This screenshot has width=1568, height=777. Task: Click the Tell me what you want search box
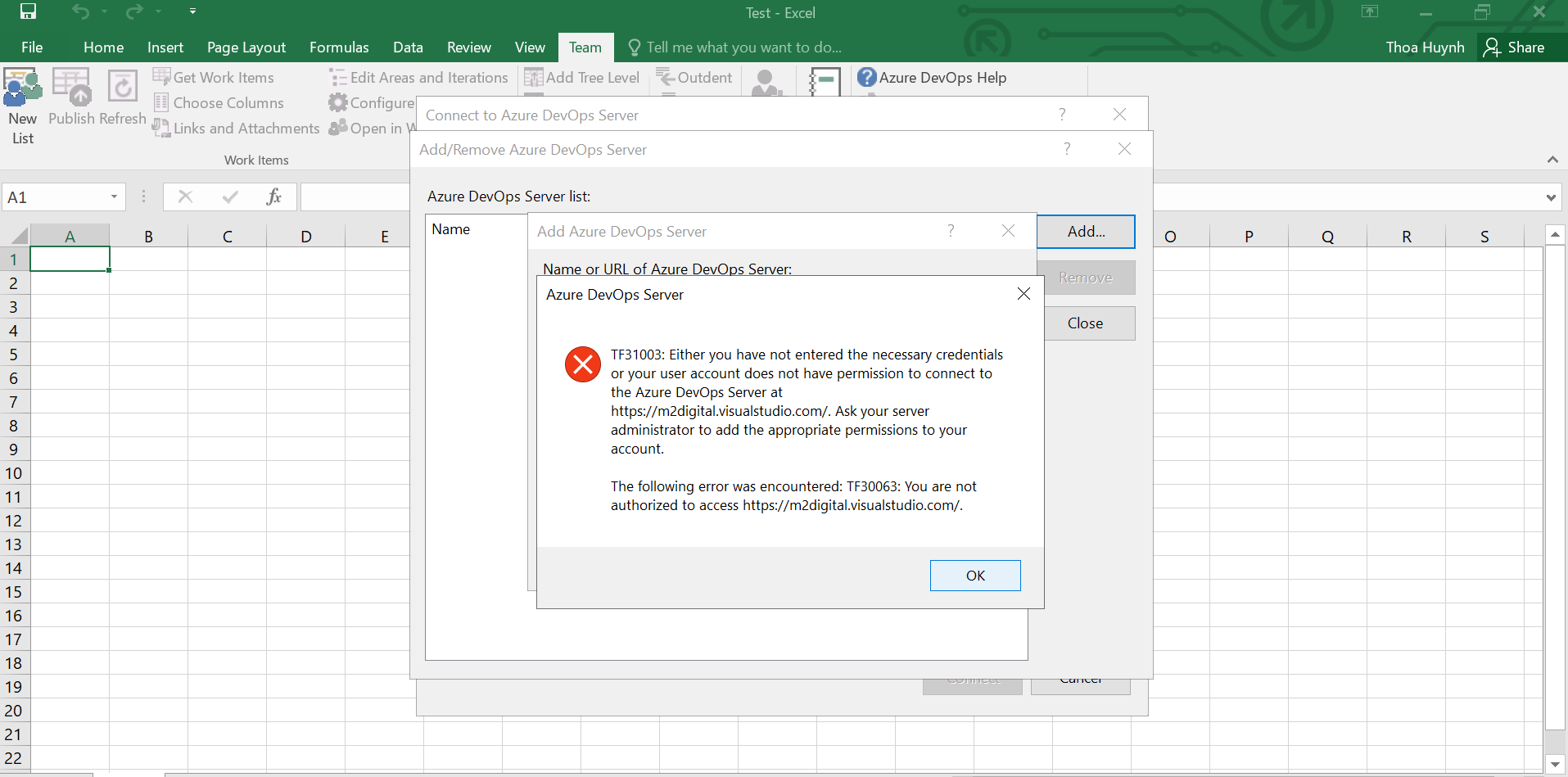(735, 47)
